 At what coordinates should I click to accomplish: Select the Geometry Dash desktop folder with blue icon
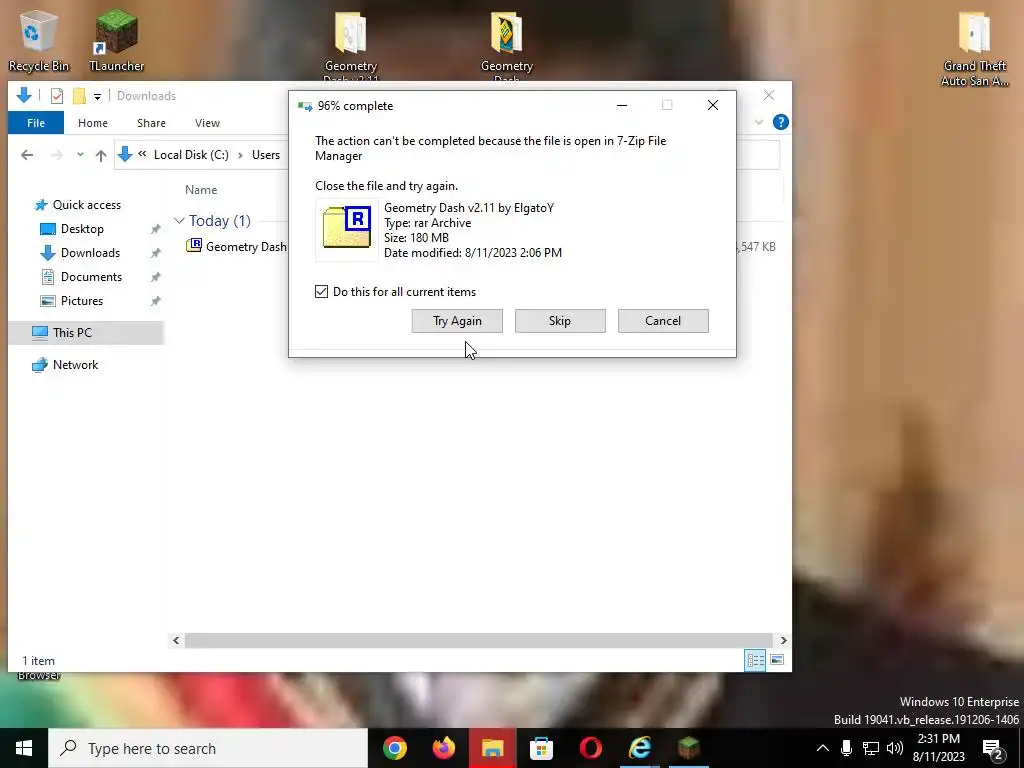pyautogui.click(x=506, y=44)
